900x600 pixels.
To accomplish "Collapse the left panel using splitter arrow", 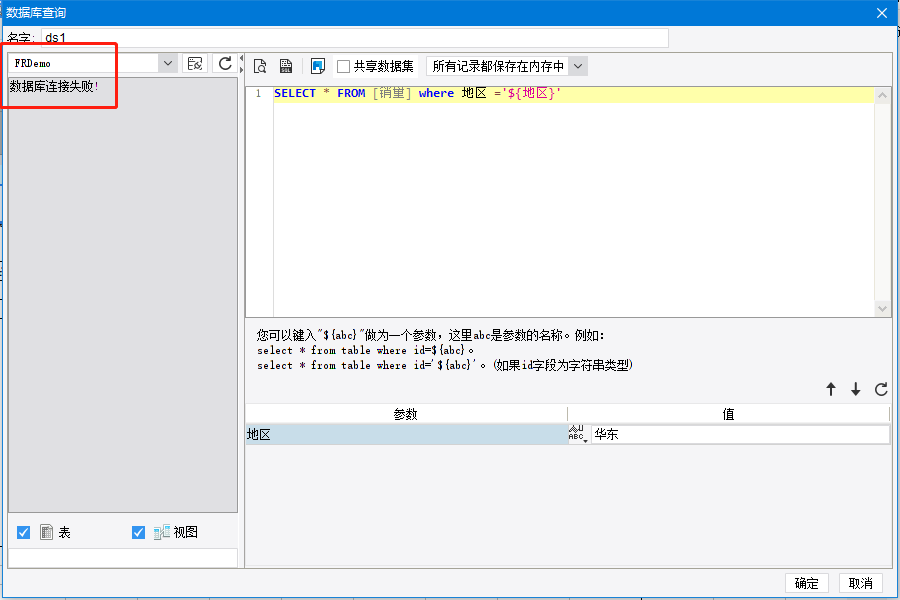I will tap(242, 58).
